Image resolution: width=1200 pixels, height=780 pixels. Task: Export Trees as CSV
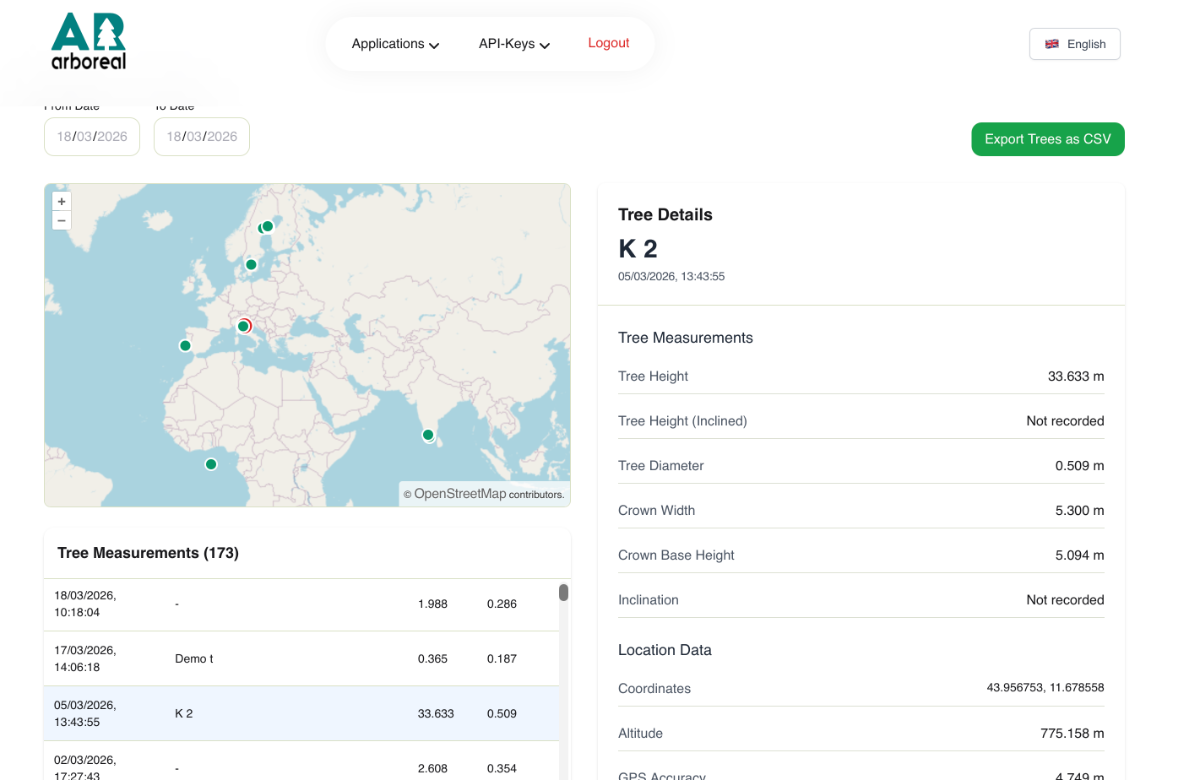click(x=1047, y=139)
